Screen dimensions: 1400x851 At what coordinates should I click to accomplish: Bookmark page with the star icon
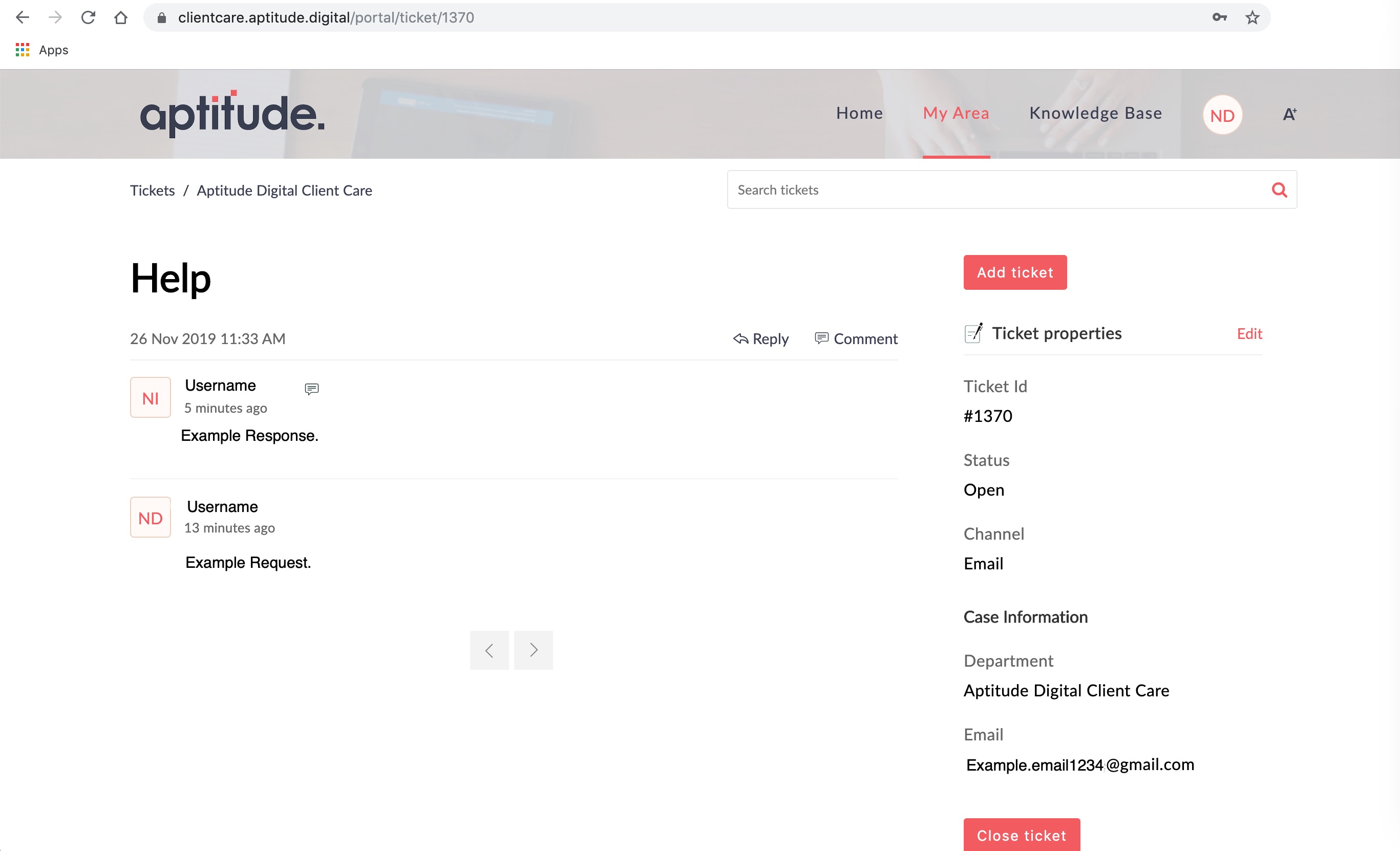pos(1251,17)
